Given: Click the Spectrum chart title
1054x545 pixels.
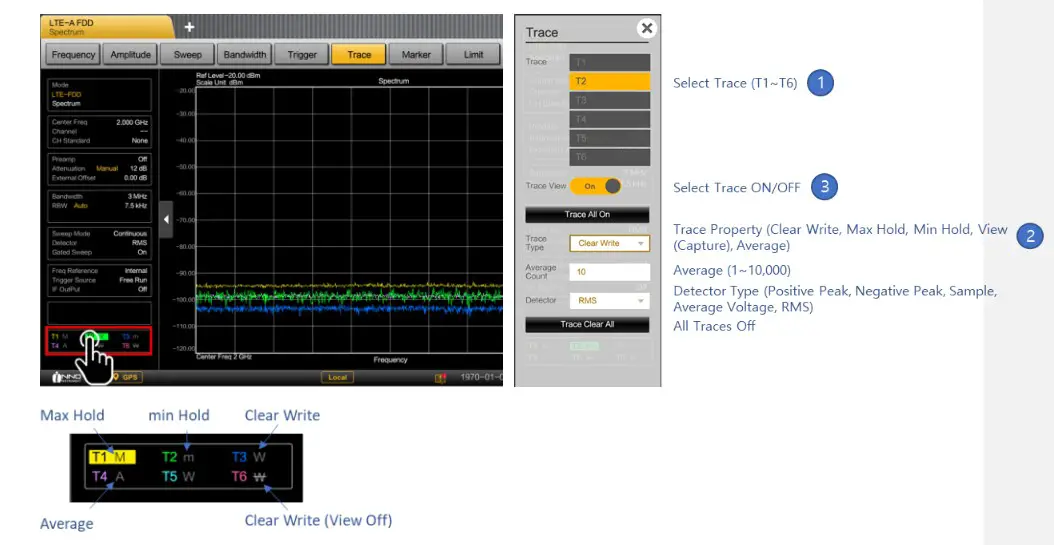Looking at the screenshot, I should 393,81.
